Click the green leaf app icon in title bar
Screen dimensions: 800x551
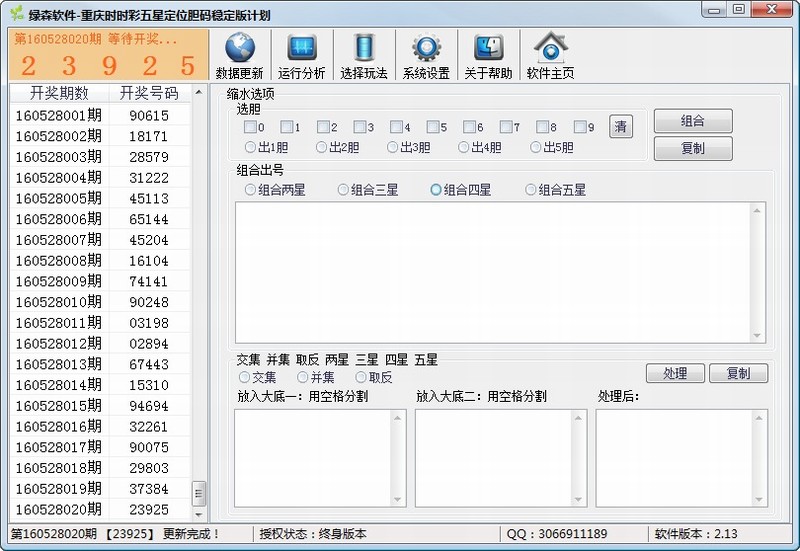click(x=17, y=14)
